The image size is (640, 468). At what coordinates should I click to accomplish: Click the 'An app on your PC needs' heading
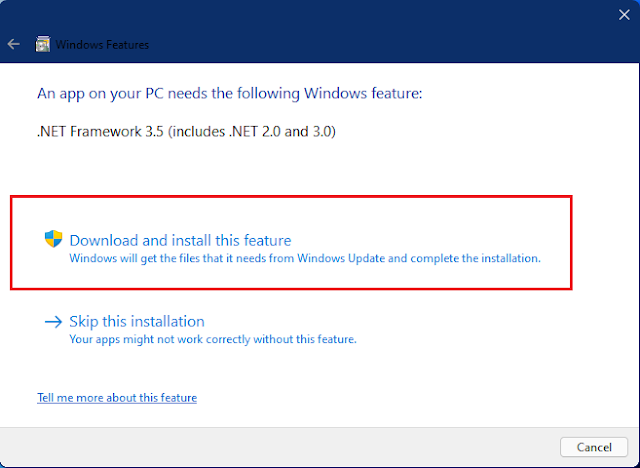coord(230,94)
